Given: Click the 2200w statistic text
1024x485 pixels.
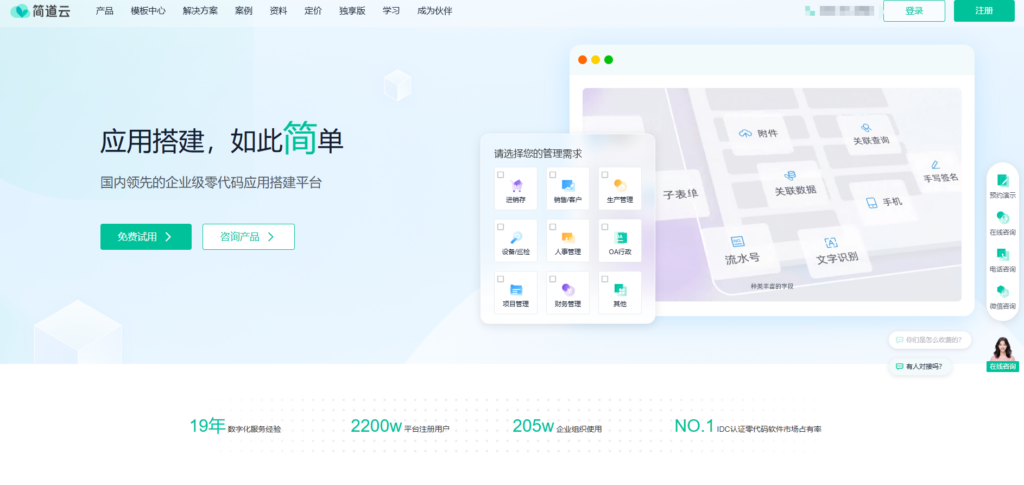Looking at the screenshot, I should point(376,426).
